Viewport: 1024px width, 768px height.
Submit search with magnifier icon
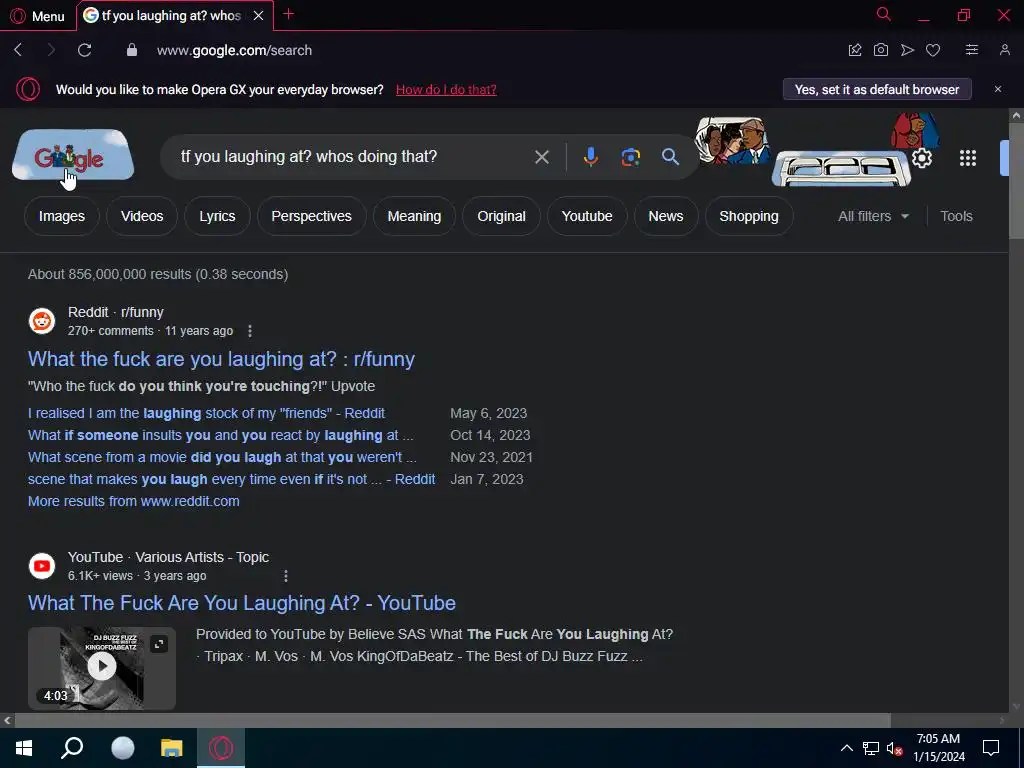[x=670, y=157]
